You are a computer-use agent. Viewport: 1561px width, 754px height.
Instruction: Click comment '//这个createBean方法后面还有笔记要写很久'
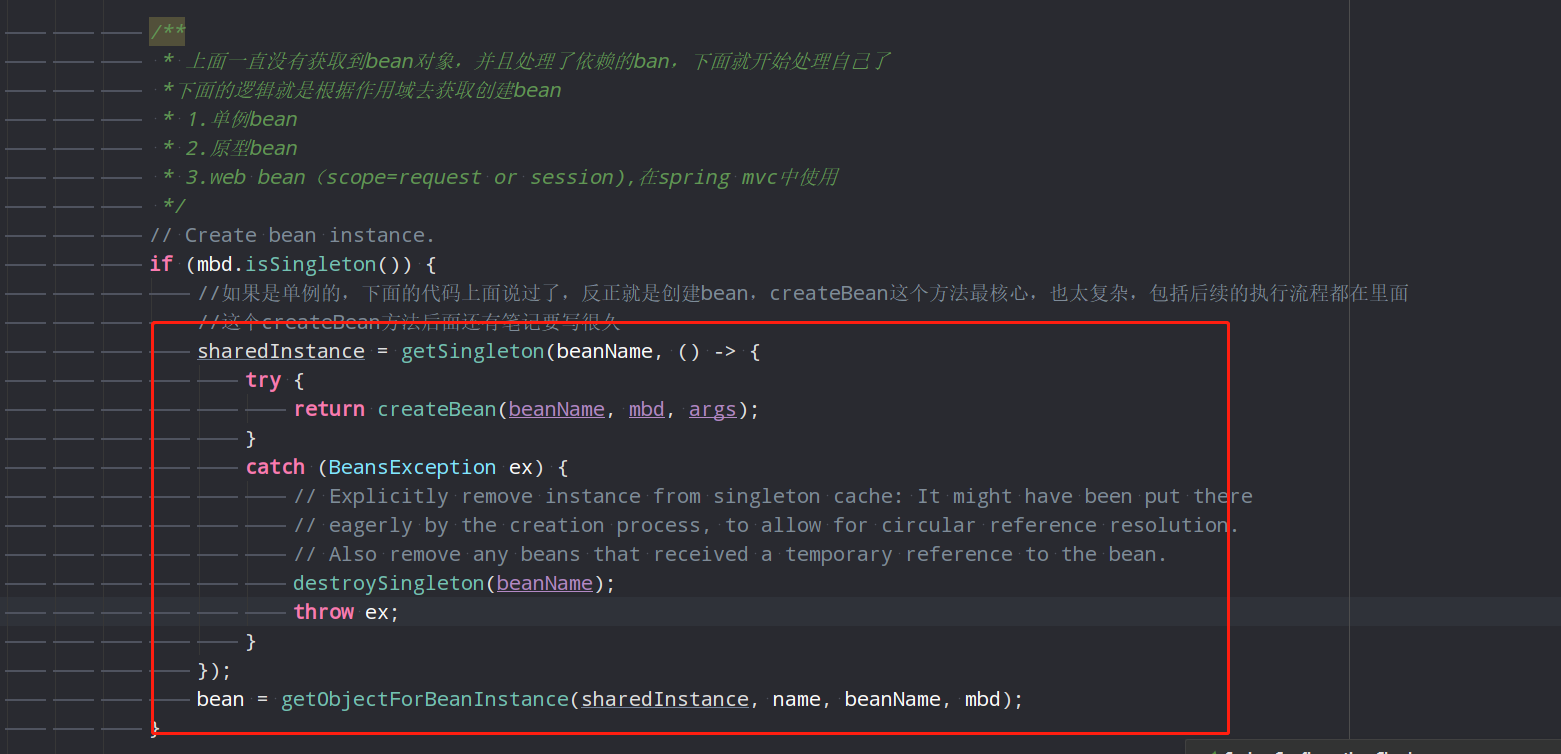409,323
